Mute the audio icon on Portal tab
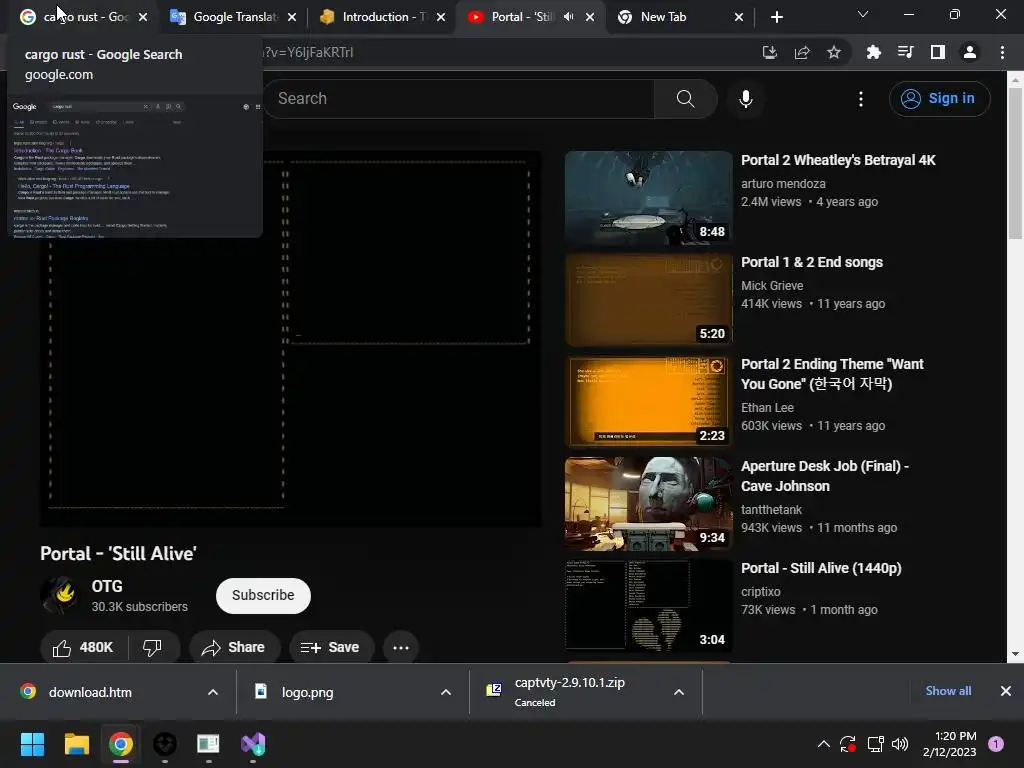The width and height of the screenshot is (1024, 768). click(569, 17)
